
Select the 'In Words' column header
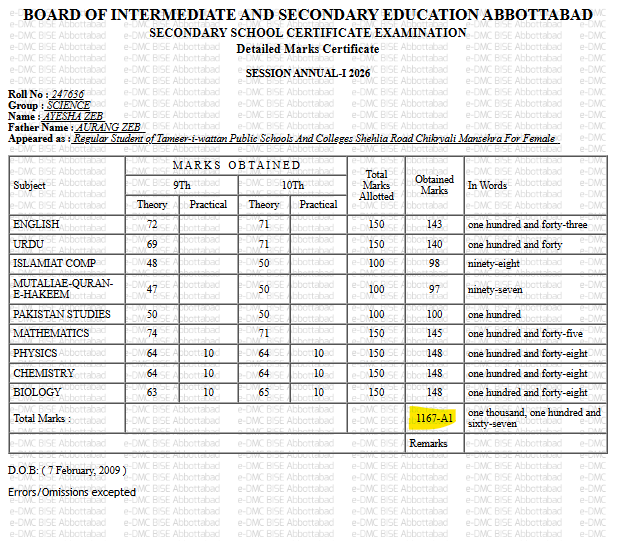point(487,185)
